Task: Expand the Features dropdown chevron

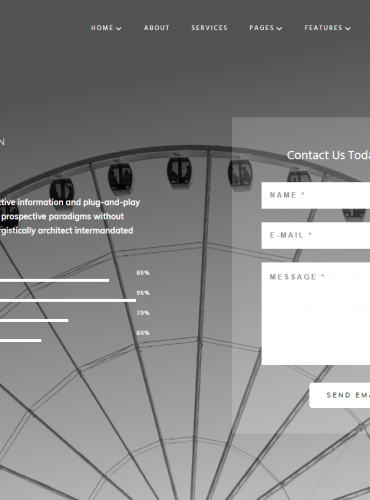Action: coord(348,29)
